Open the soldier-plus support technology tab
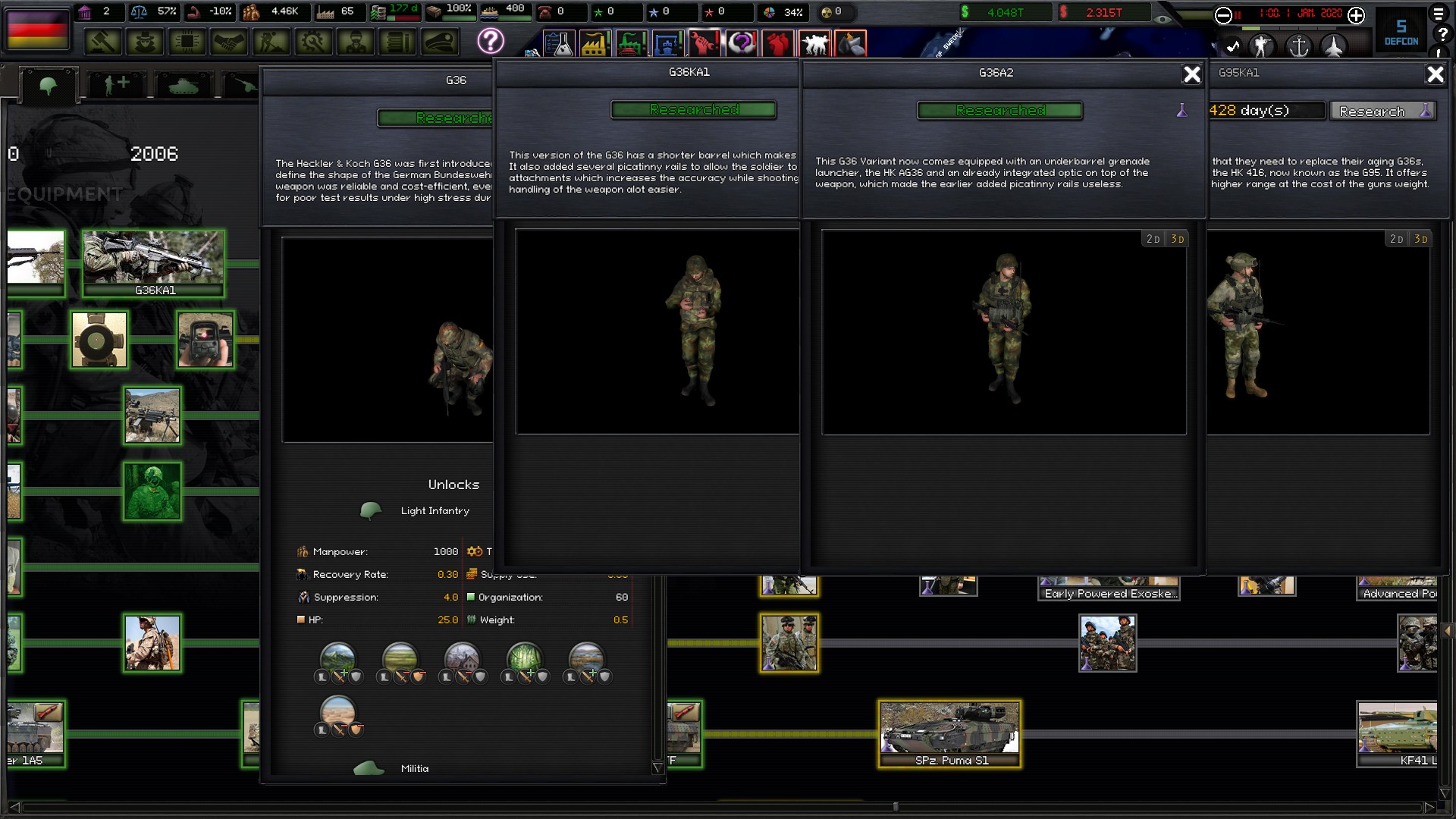 116,85
